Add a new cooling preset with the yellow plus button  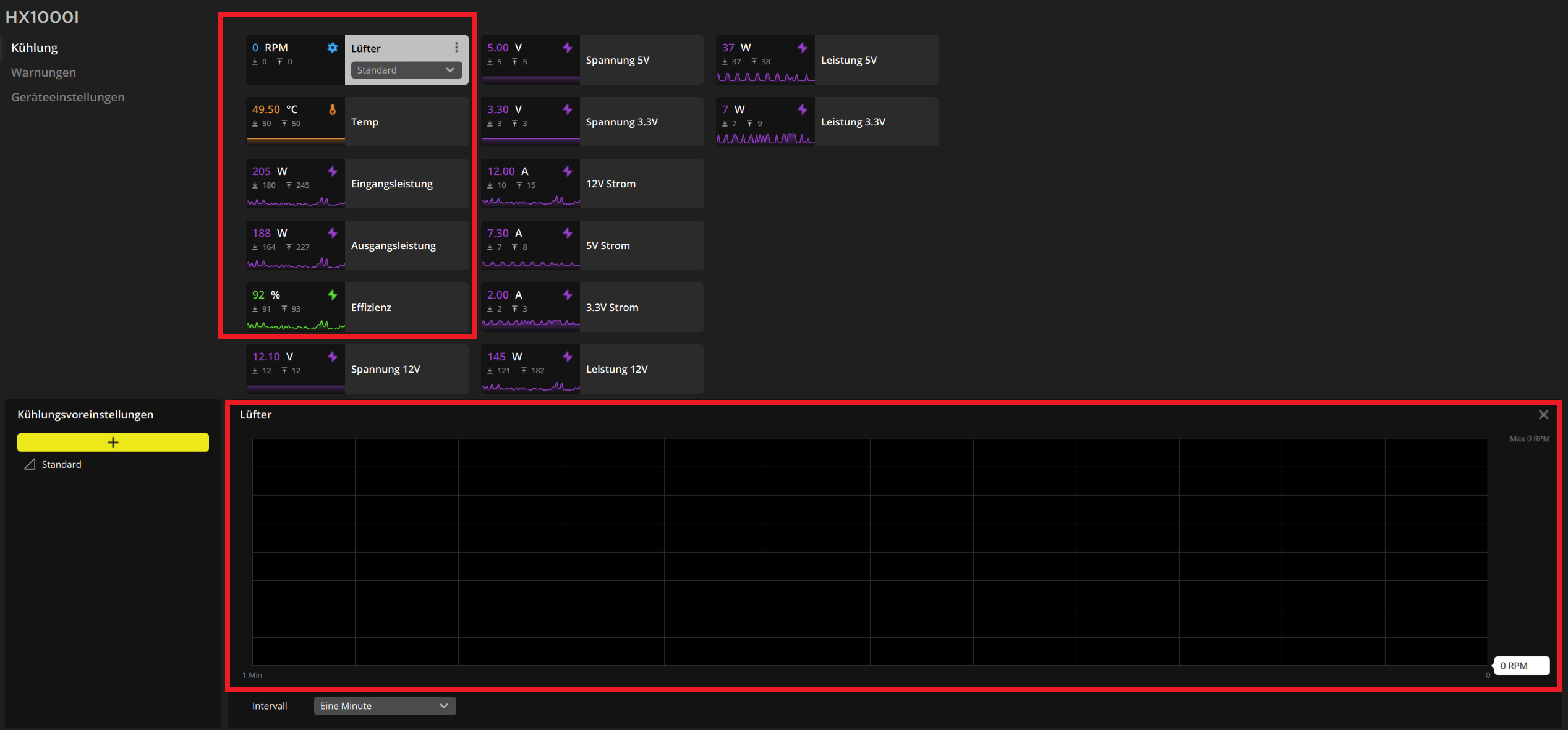pos(113,443)
